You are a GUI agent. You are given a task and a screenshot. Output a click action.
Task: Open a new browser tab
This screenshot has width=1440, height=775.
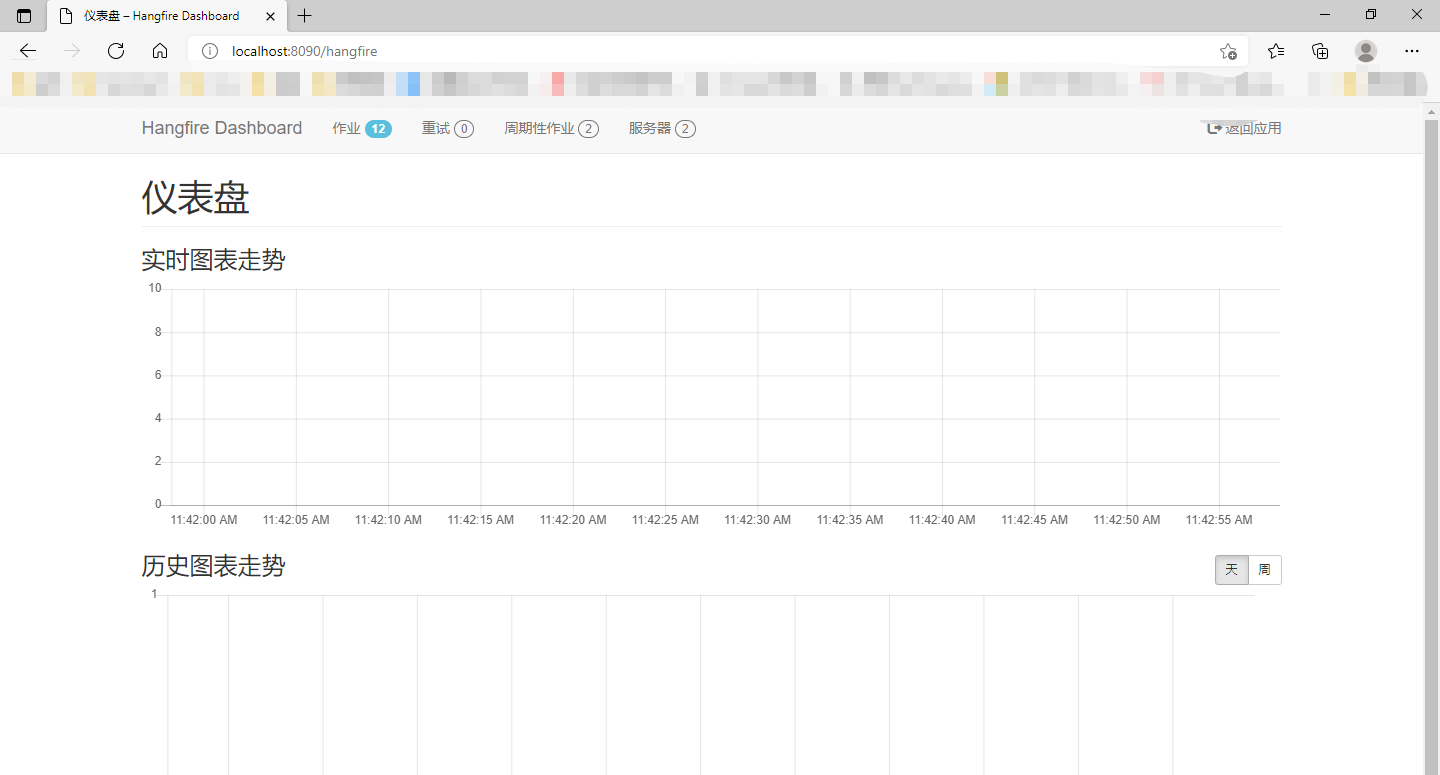point(305,16)
